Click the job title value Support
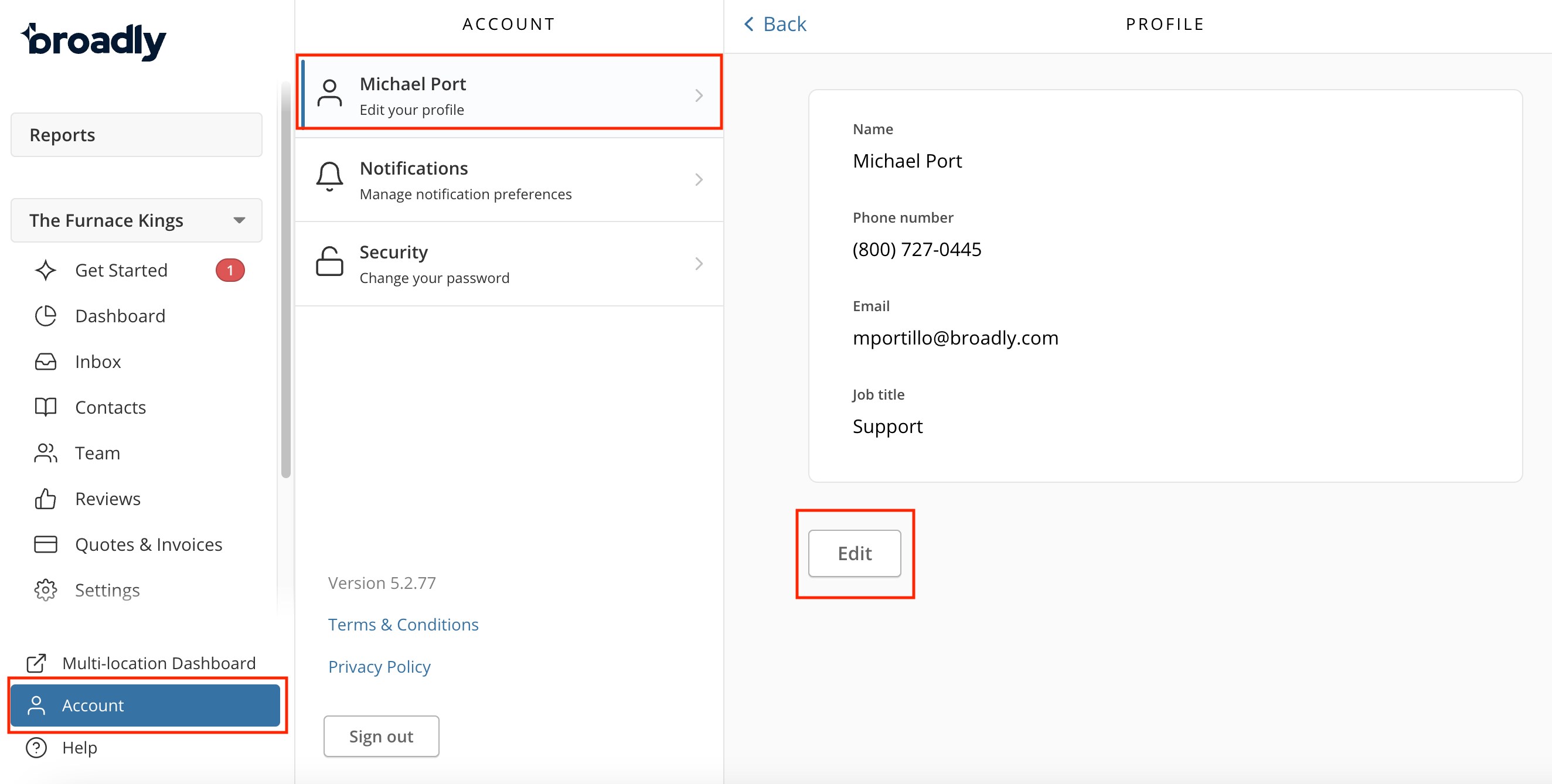1552x784 pixels. (887, 427)
